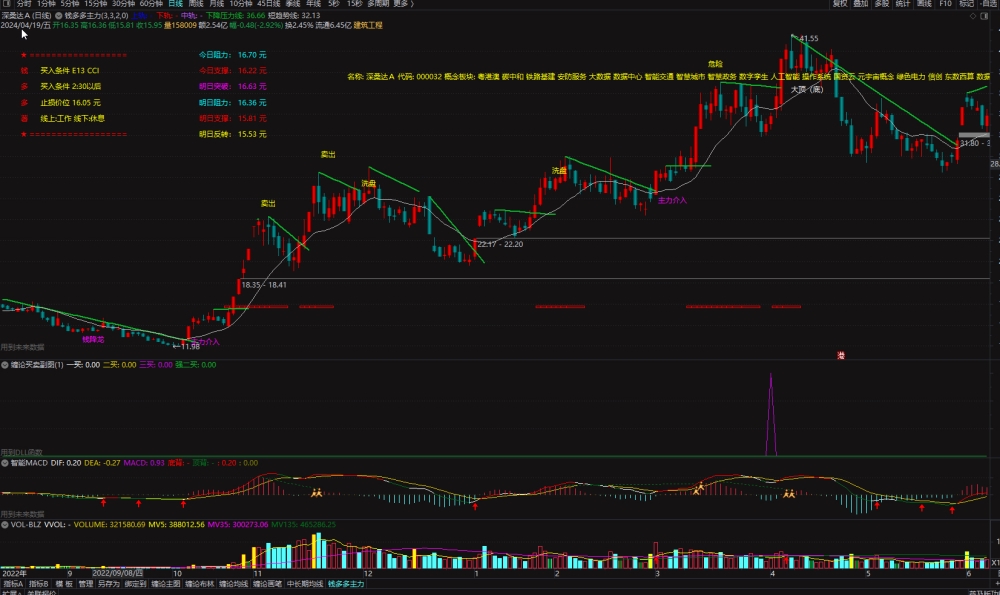1000x595 pixels.
Task: Click the 主力介入 label near 11.98 low
Action: coord(206,342)
